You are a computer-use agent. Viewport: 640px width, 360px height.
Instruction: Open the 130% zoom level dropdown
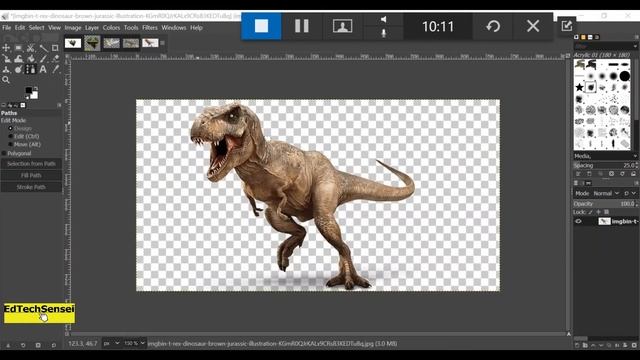pos(134,344)
